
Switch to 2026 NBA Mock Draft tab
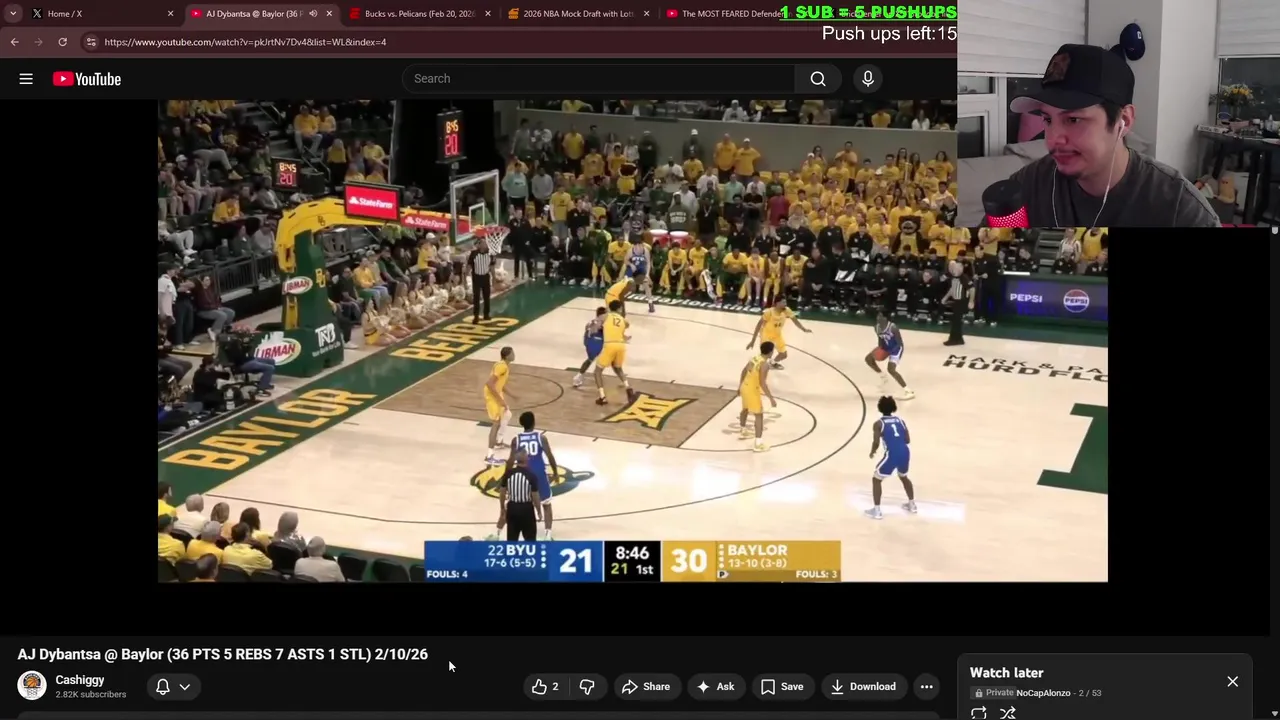pos(578,14)
